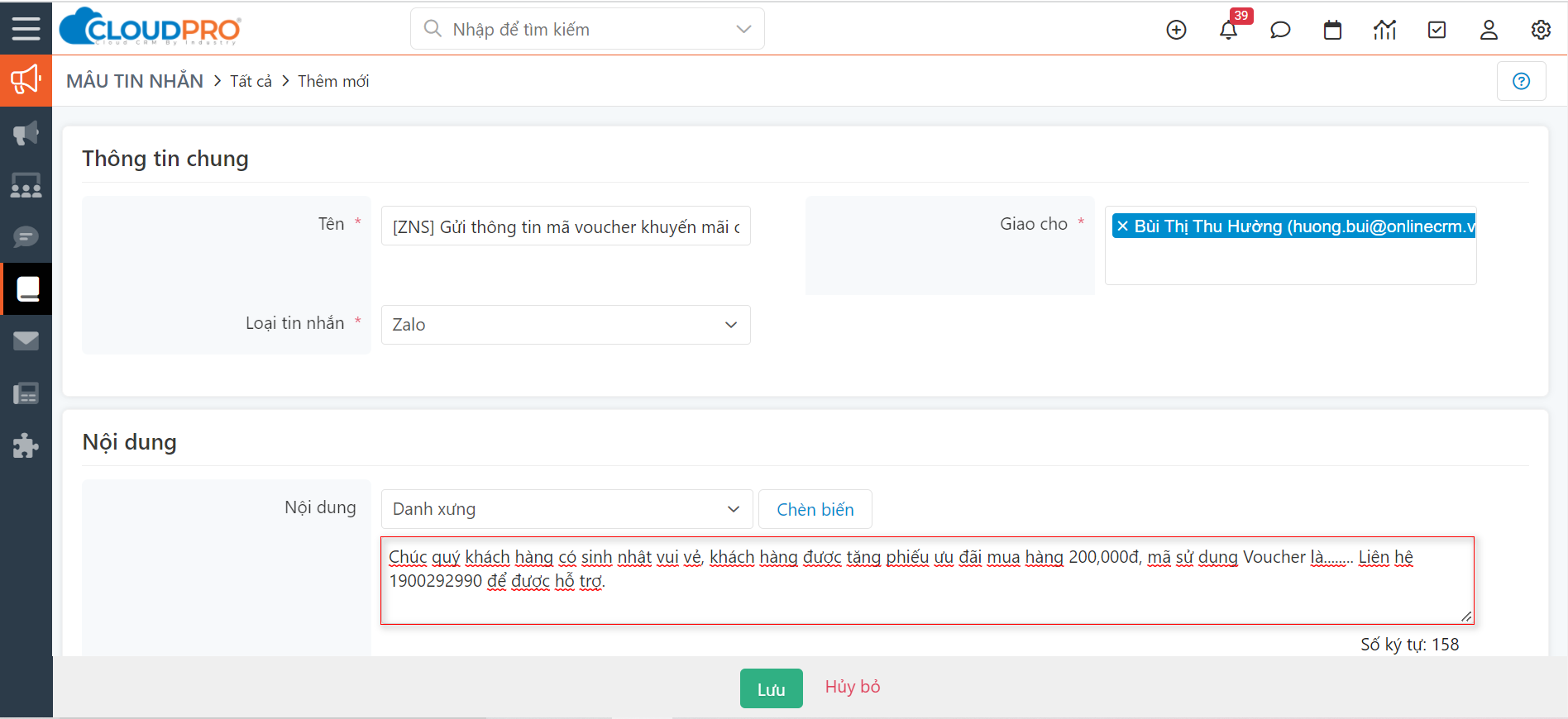Click the CloudPro logo
1568x719 pixels.
point(151,28)
